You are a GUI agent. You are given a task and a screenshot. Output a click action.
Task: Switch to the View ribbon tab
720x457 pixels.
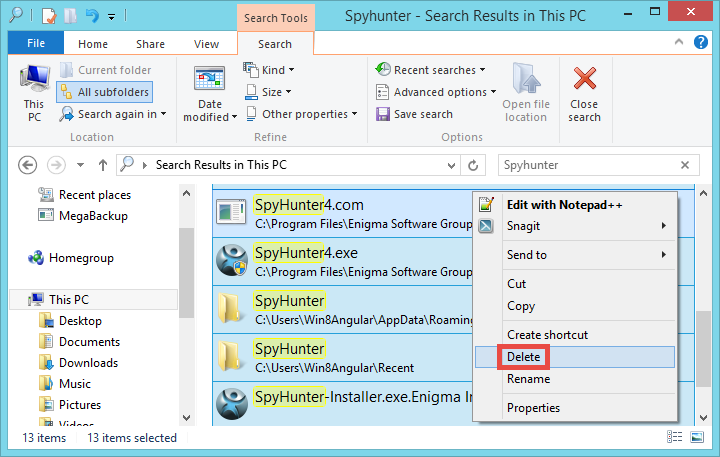click(206, 44)
